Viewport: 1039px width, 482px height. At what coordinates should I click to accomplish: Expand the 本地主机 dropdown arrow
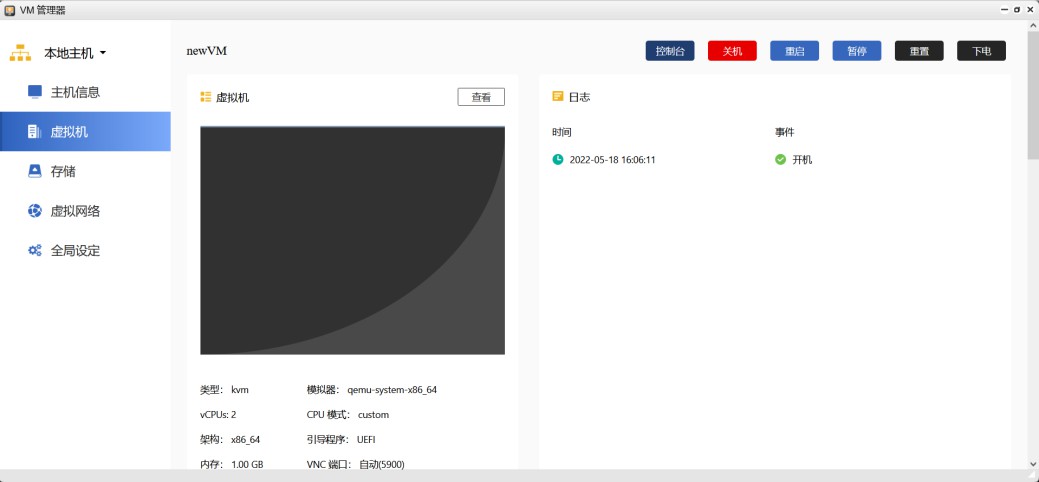(103, 53)
